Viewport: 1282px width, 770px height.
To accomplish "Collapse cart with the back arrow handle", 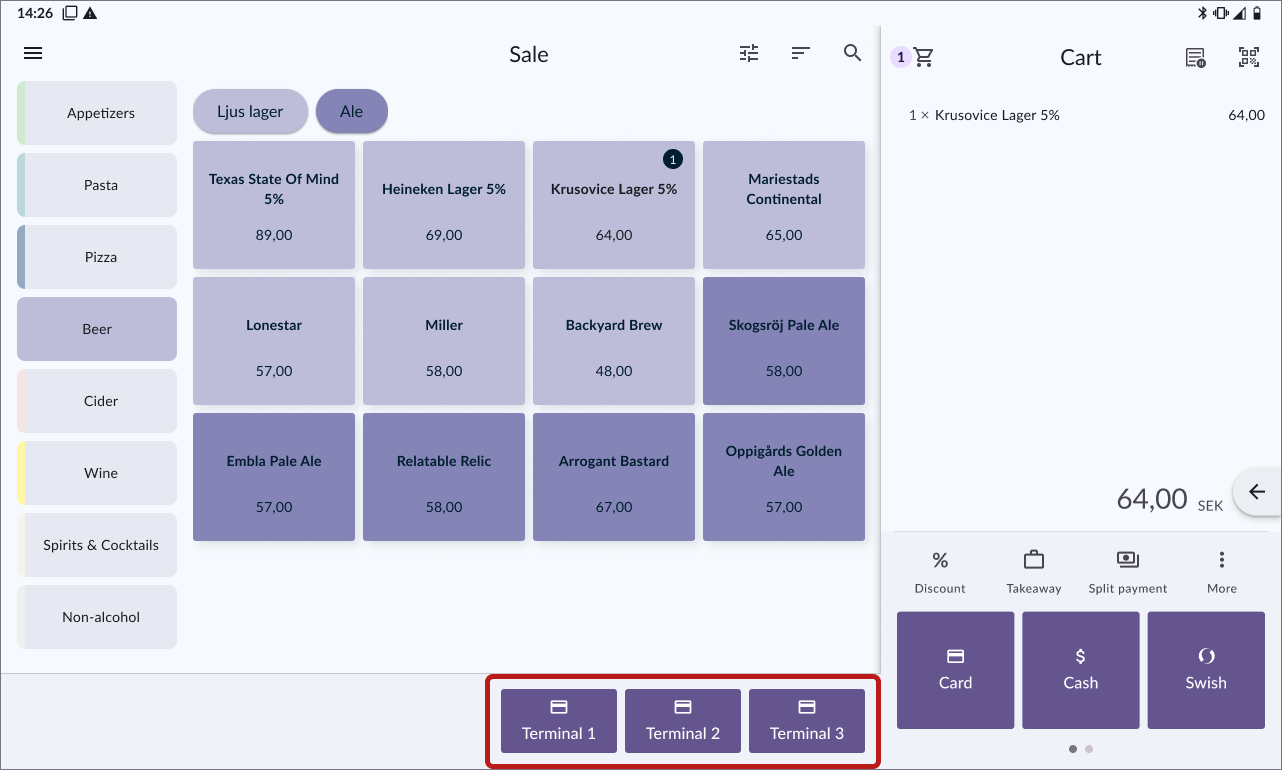I will pyautogui.click(x=1257, y=492).
